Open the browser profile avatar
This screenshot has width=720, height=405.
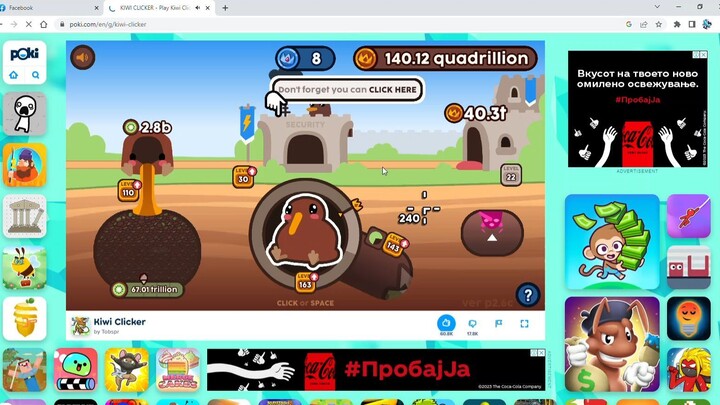pyautogui.click(x=707, y=24)
